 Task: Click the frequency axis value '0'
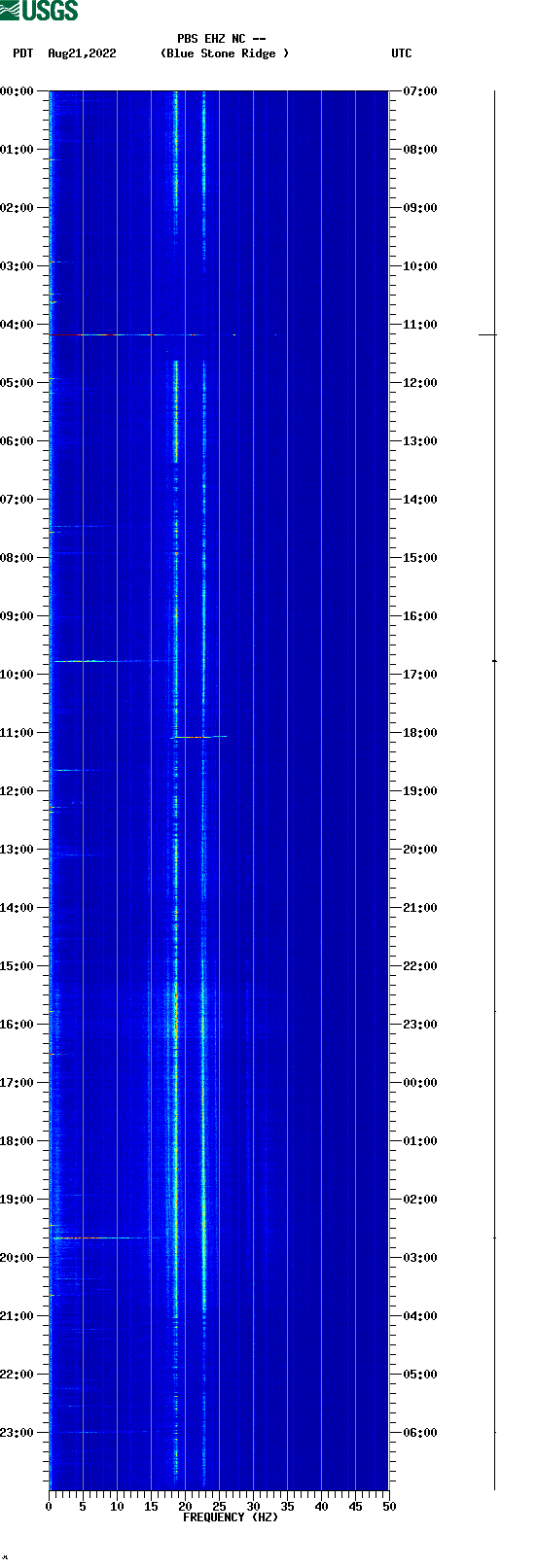click(x=49, y=1507)
